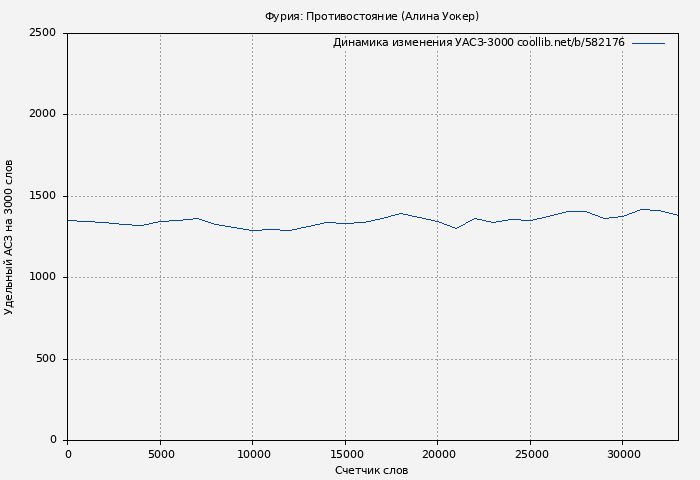Click the 30000 tick on the X-axis
The width and height of the screenshot is (700, 480).
(623, 454)
